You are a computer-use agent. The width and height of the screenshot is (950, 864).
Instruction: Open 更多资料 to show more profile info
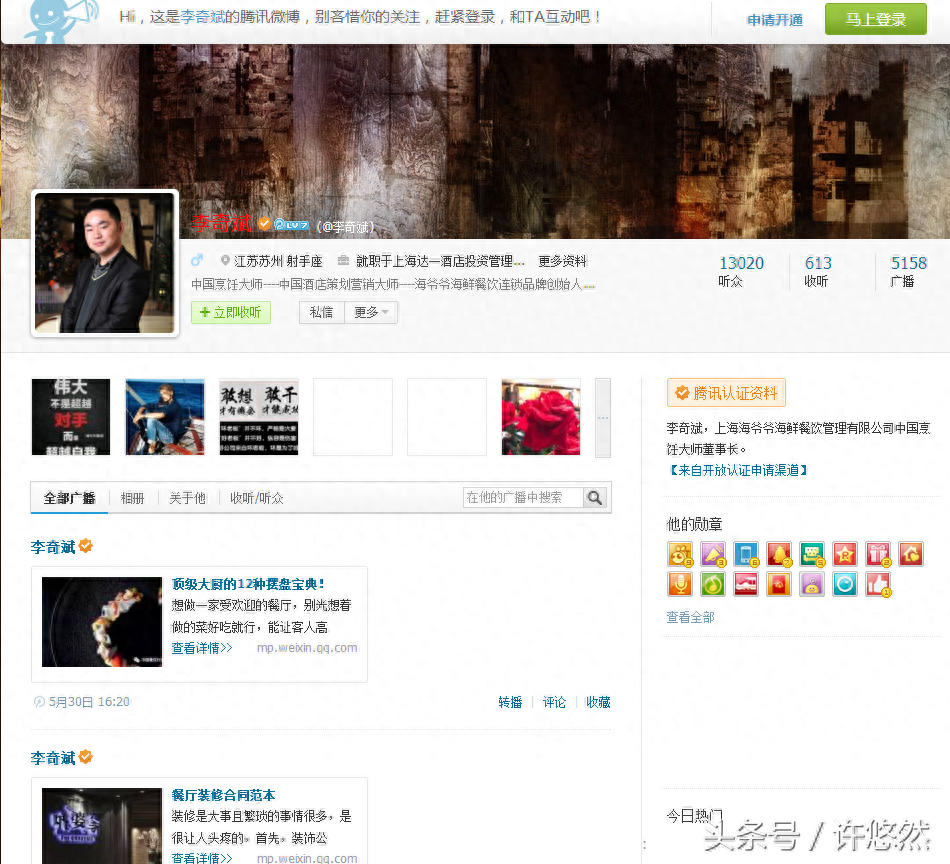click(x=562, y=262)
